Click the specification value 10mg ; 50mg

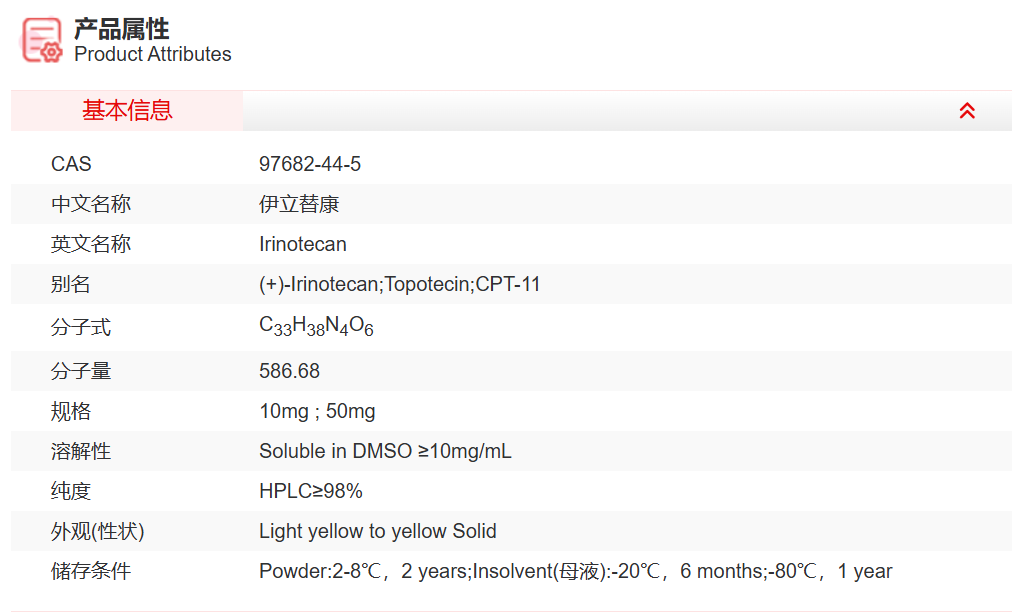pos(317,411)
